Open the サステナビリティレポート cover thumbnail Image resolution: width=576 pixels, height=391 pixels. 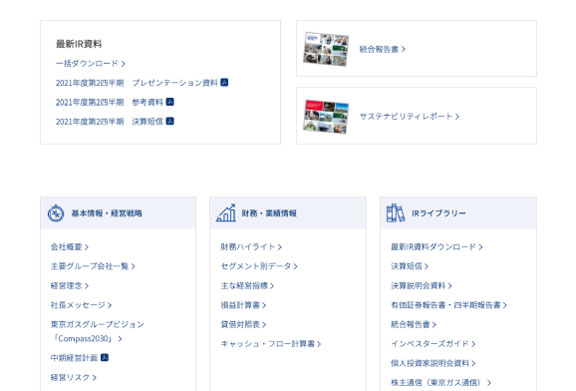click(x=326, y=116)
